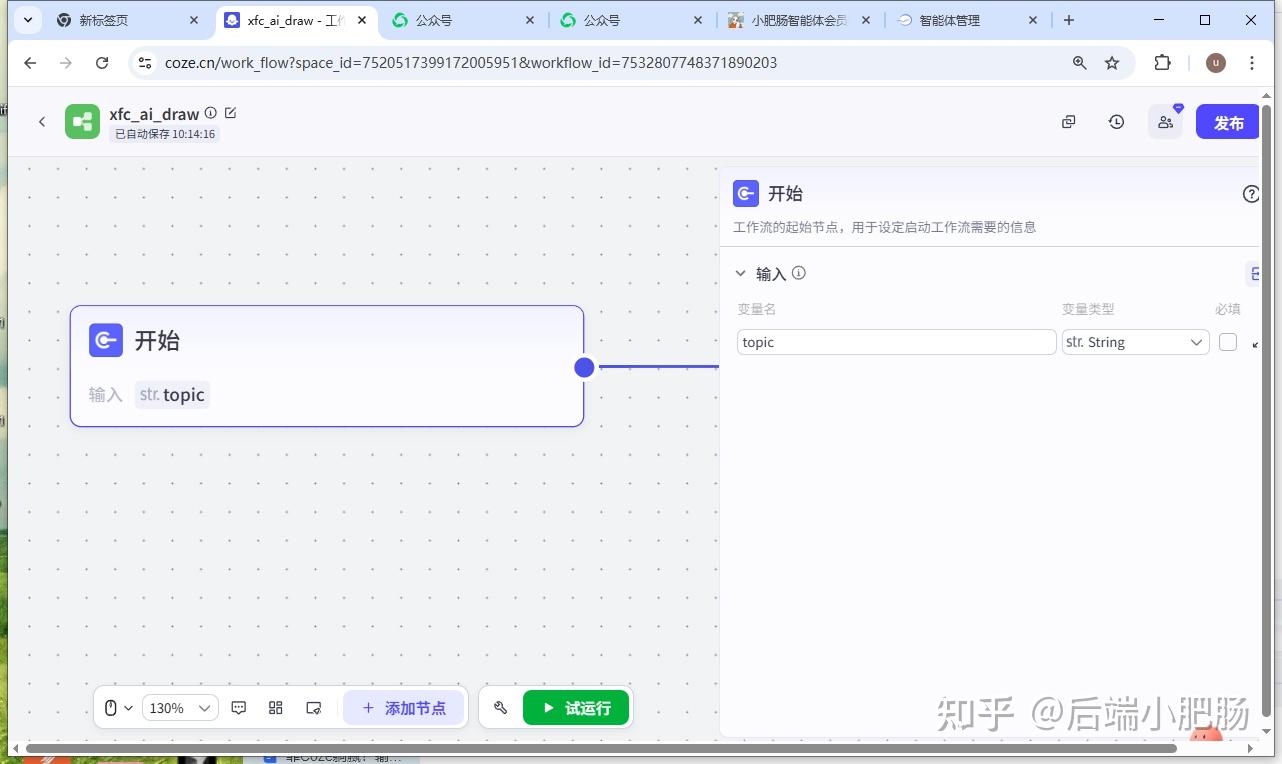The width and height of the screenshot is (1282, 764).
Task: Click the comment bubble icon on canvas toolbar
Action: 238,707
